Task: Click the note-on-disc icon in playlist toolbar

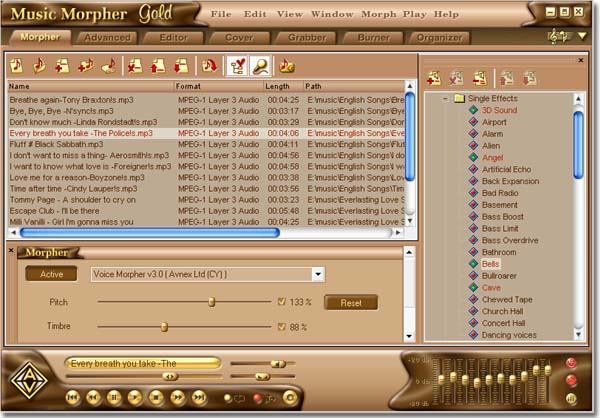Action: click(x=109, y=65)
